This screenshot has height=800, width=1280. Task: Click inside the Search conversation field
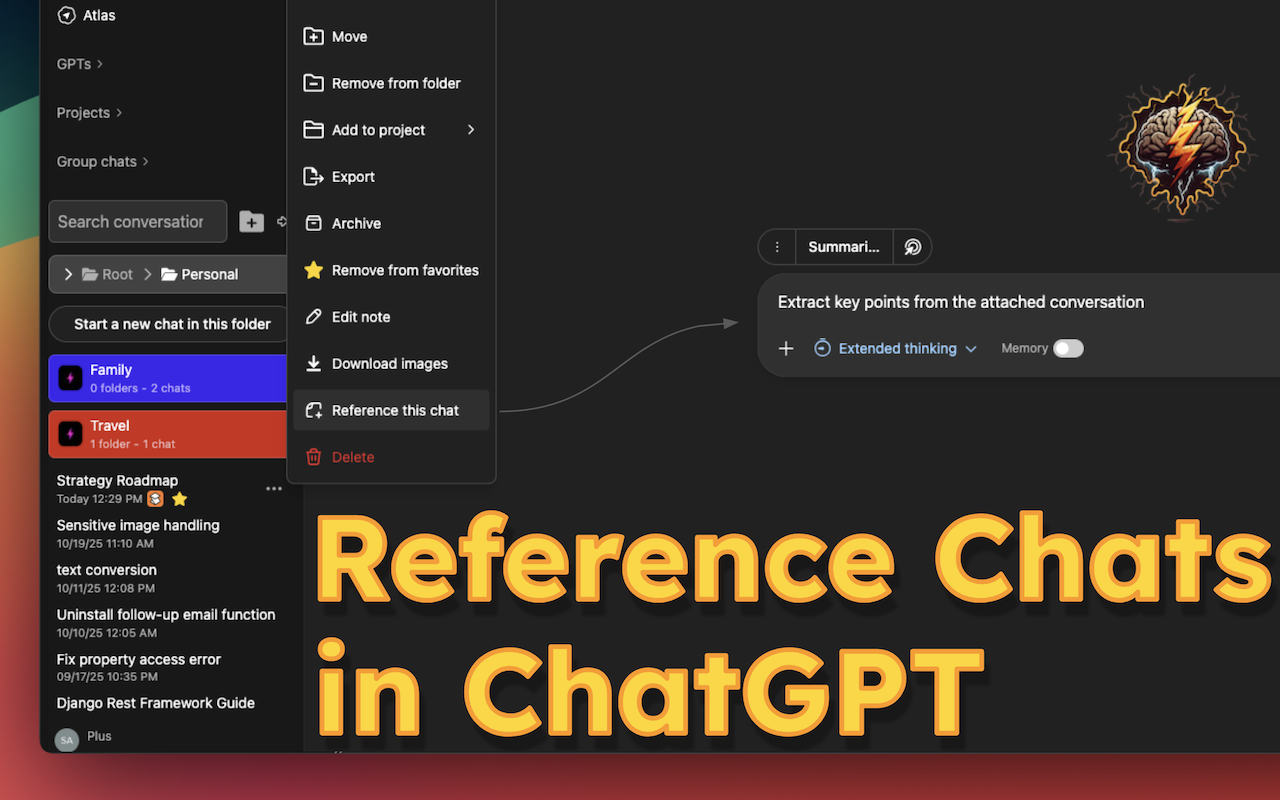pyautogui.click(x=137, y=221)
